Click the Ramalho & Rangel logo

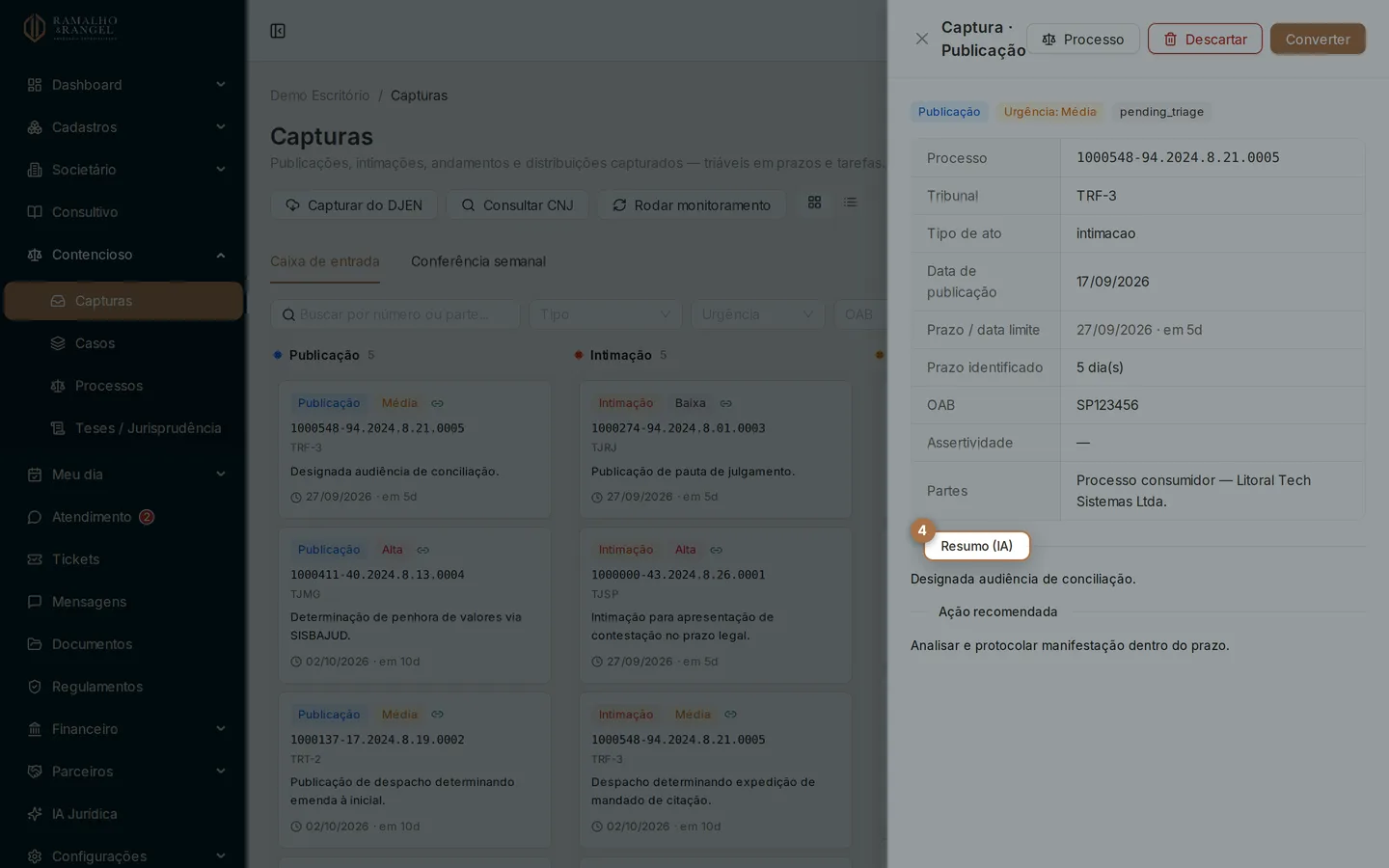(x=70, y=28)
